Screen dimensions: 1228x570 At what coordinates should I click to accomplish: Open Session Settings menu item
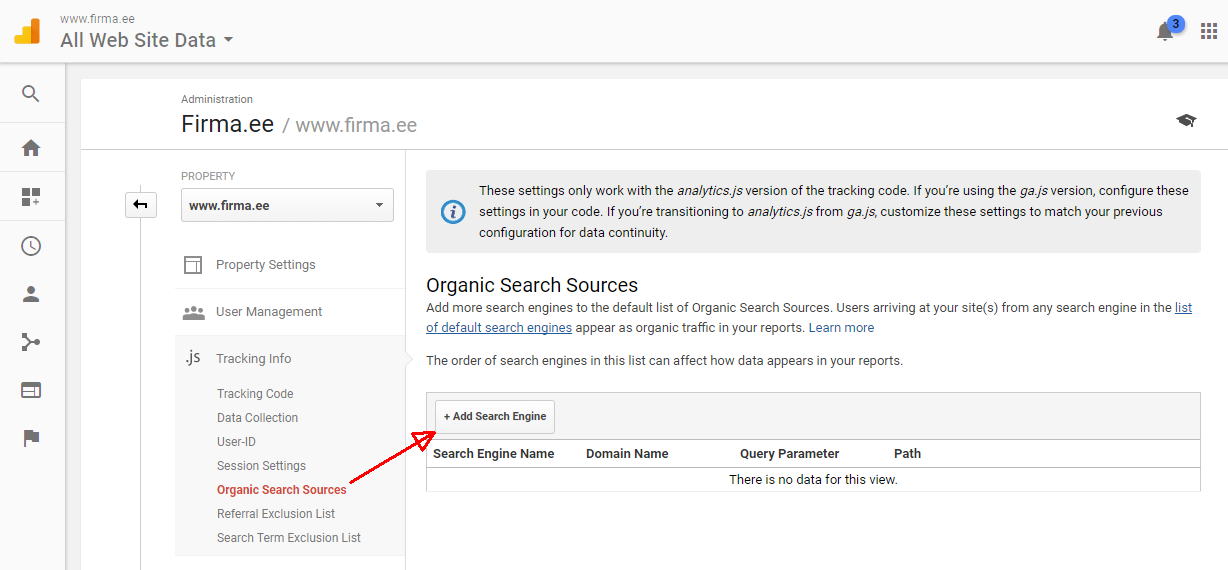[x=261, y=466]
